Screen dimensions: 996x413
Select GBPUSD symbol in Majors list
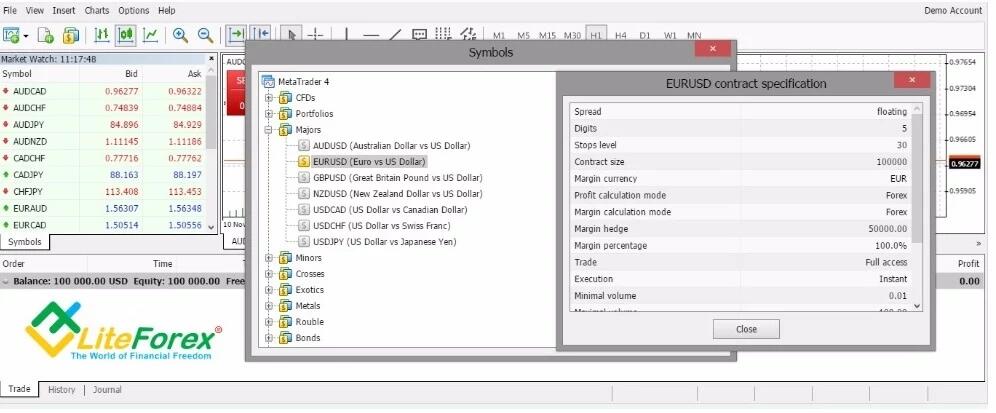398,177
